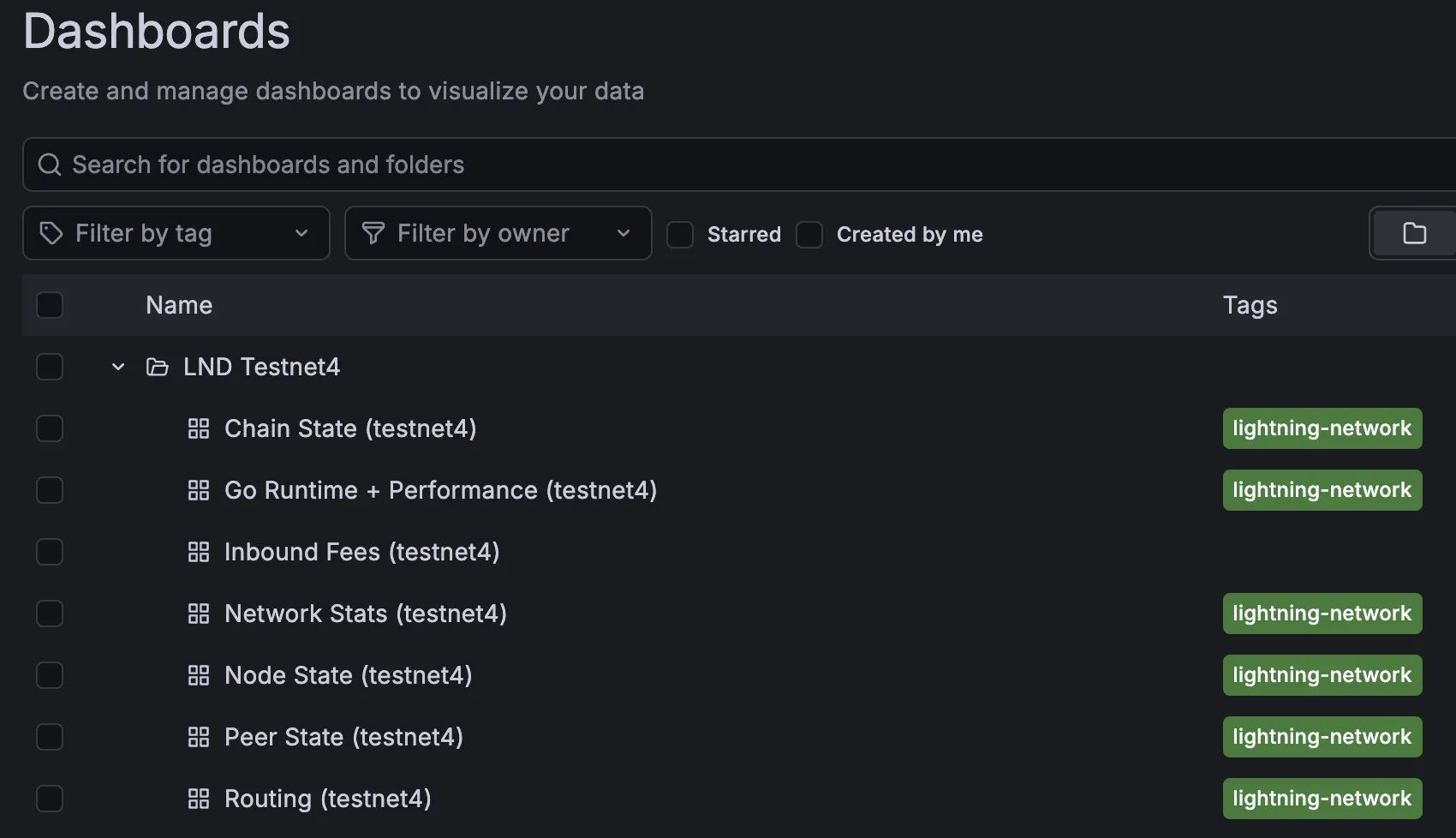Image resolution: width=1456 pixels, height=838 pixels.
Task: Click dashboard icon beside Go Runtime + Performance
Action: pyautogui.click(x=199, y=490)
